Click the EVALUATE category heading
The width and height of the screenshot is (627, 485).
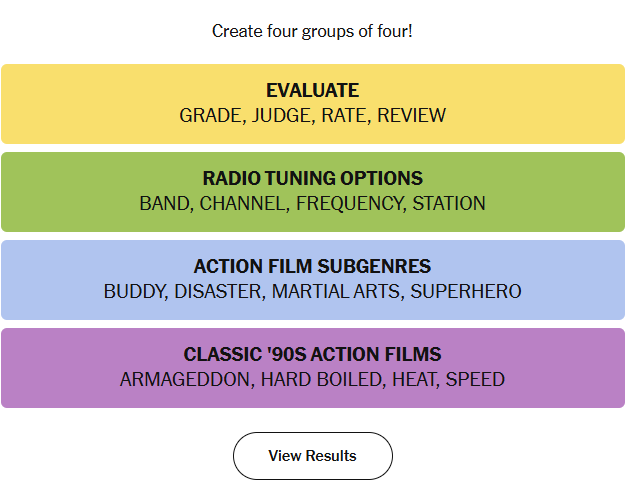[x=312, y=91]
